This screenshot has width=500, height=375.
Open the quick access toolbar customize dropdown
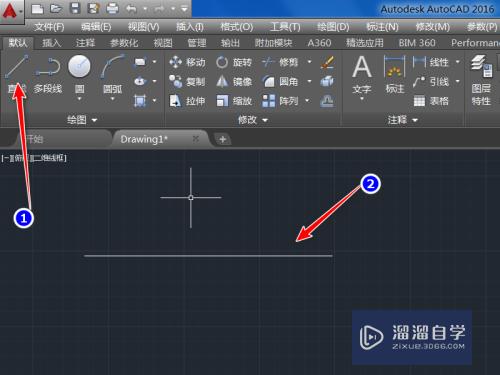[184, 9]
